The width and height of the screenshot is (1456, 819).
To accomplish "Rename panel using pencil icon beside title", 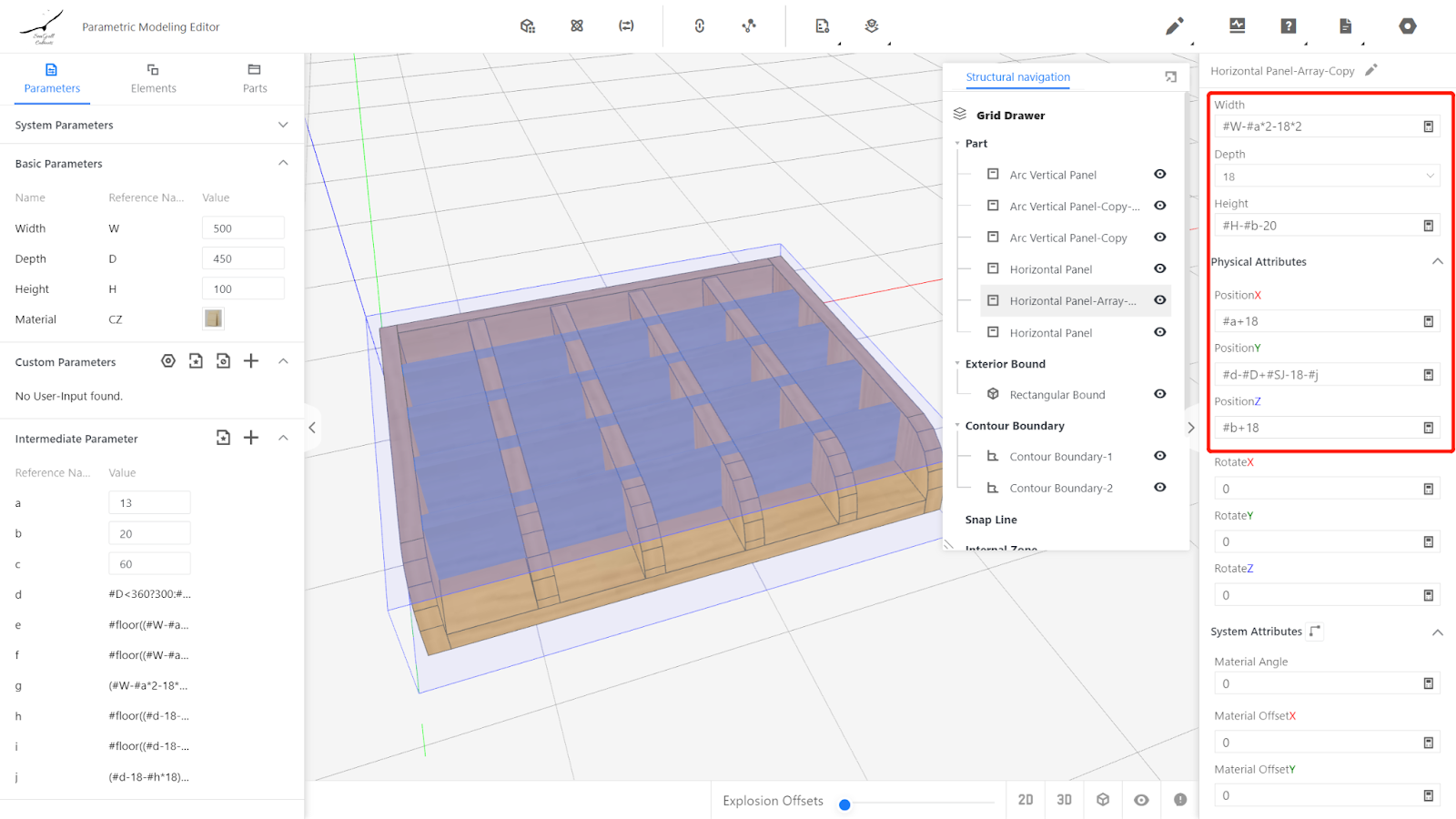I will pos(1371,70).
